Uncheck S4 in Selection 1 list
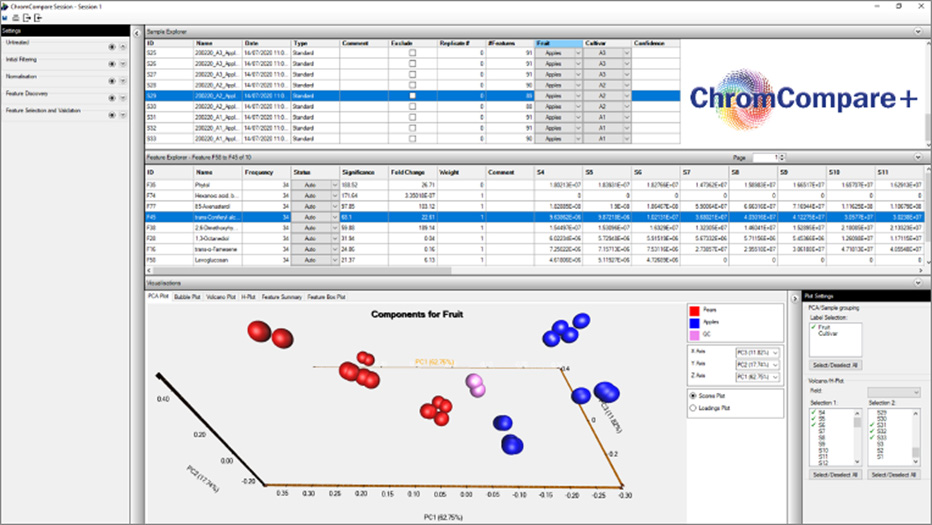 click(x=814, y=413)
